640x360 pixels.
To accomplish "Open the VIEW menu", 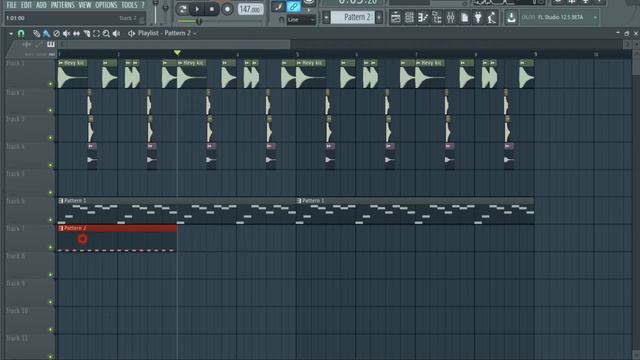I will pyautogui.click(x=85, y=5).
